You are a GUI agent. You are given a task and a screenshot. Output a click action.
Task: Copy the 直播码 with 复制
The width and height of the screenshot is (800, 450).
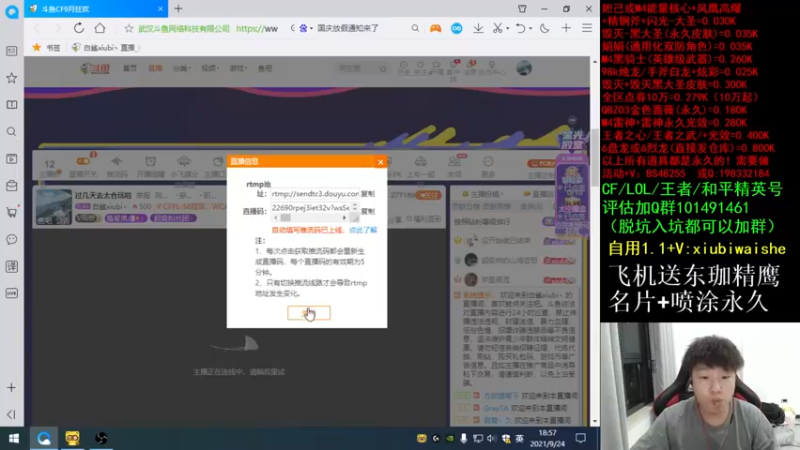367,211
